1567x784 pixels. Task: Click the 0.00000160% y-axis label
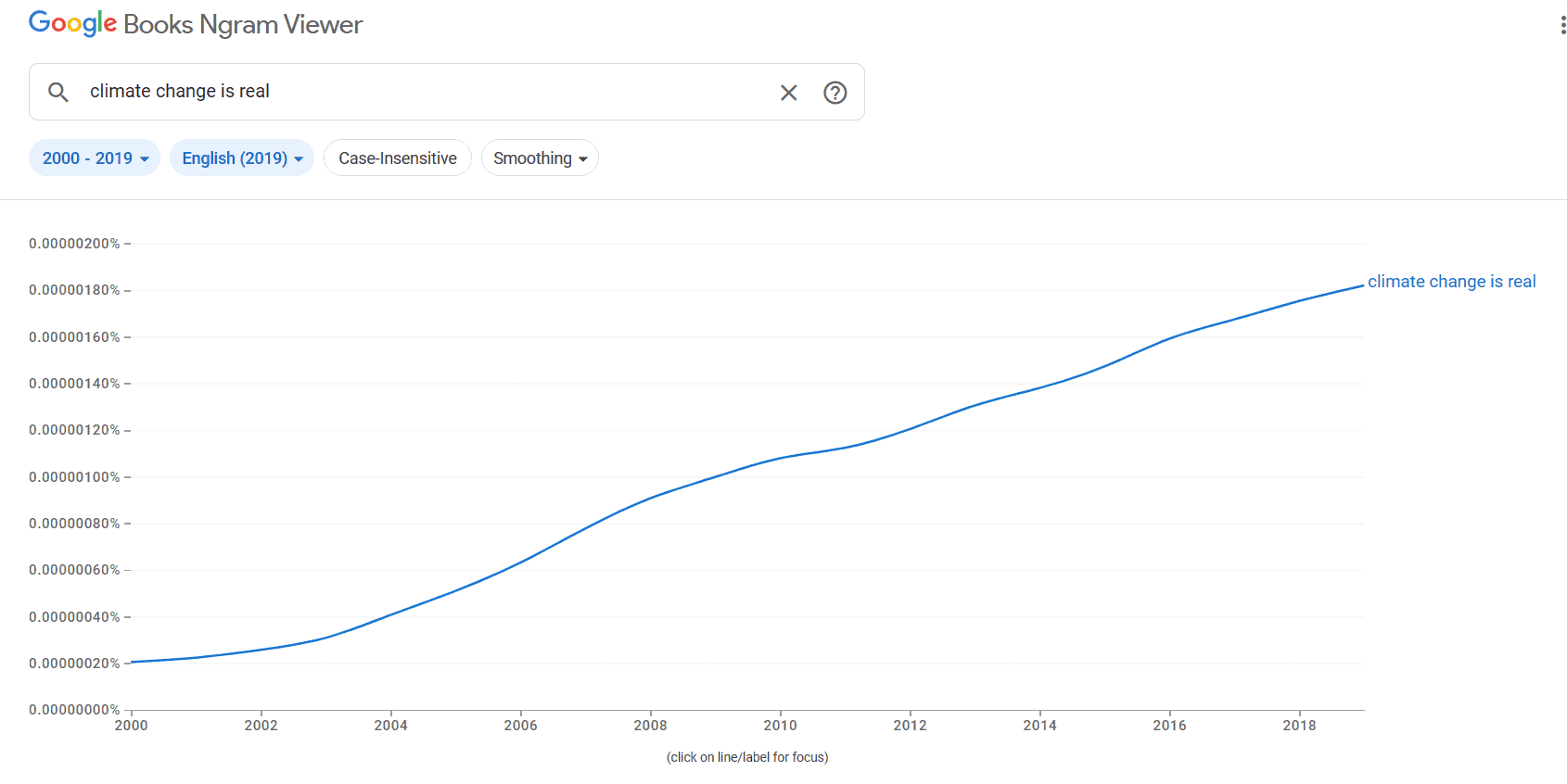74,337
